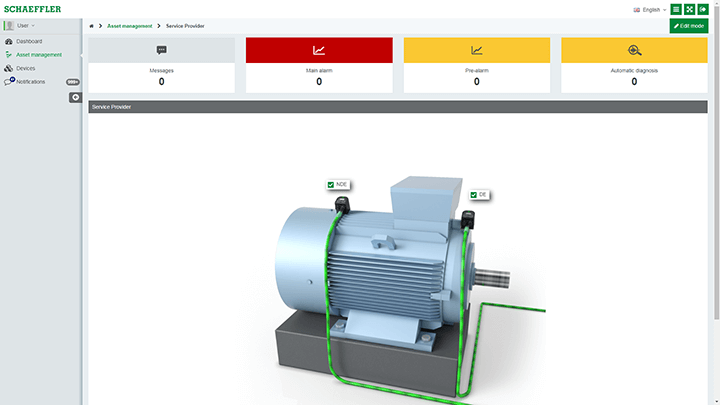Click the logout arrow icon
This screenshot has width=720, height=405.
click(703, 9)
